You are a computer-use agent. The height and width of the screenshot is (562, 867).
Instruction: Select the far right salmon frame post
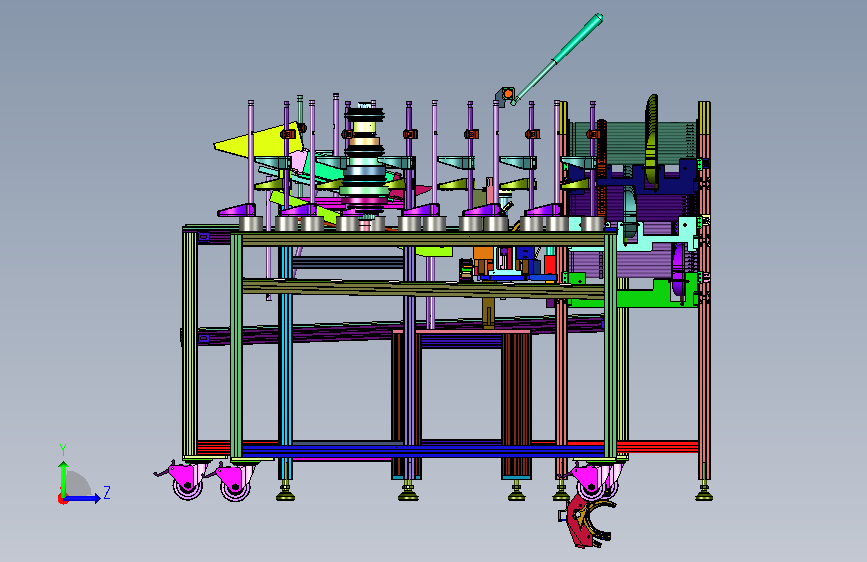tap(704, 290)
